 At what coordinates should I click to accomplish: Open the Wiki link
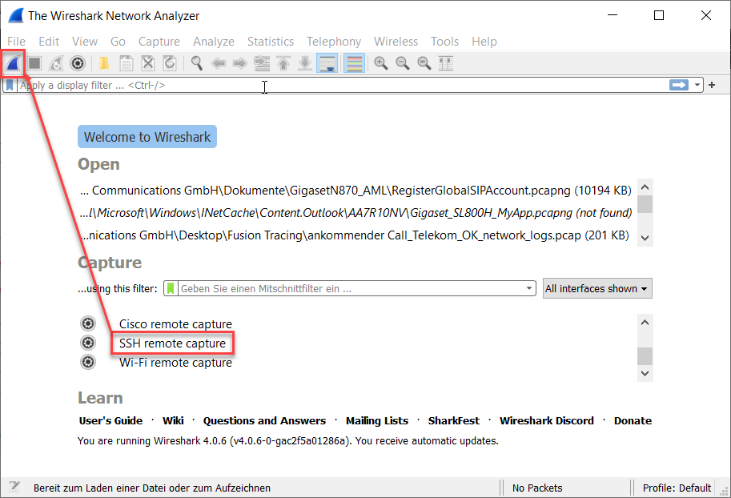tap(173, 421)
